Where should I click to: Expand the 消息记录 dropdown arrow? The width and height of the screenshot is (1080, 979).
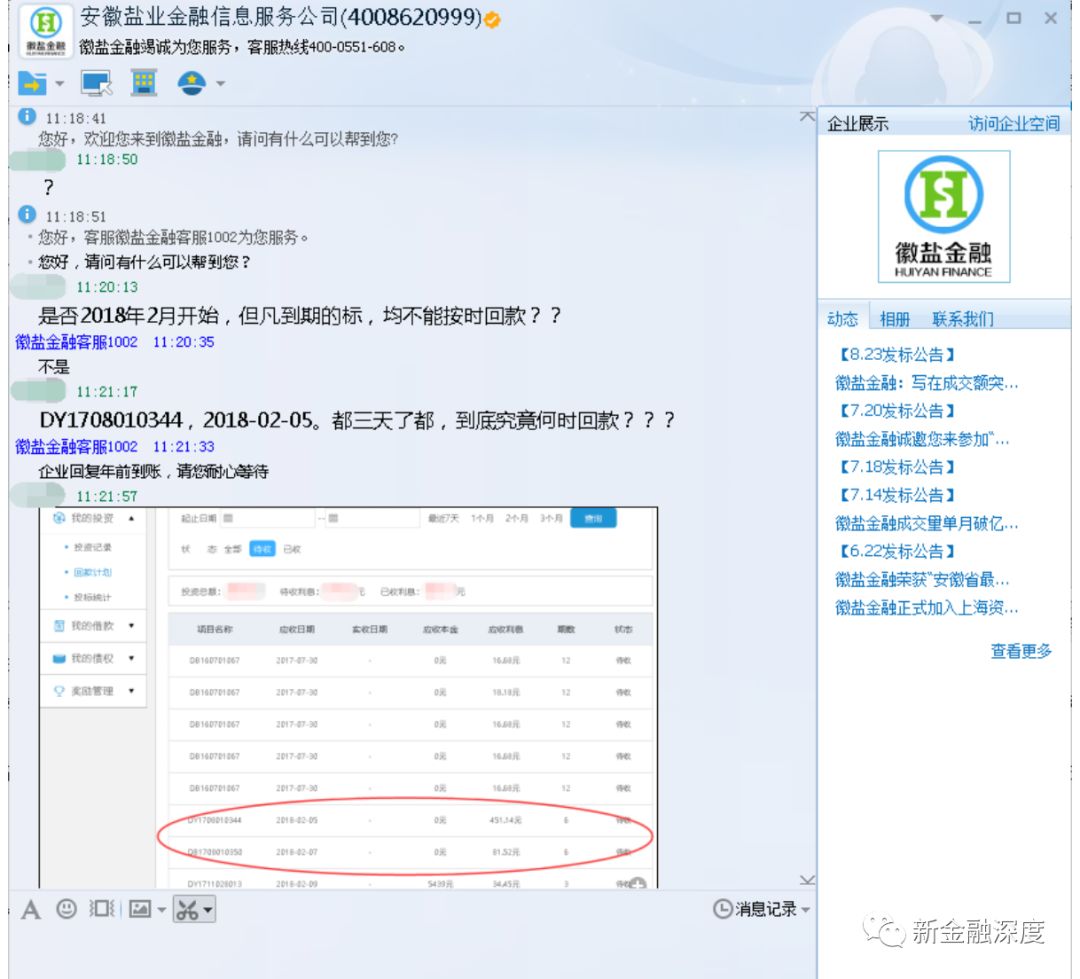tap(805, 910)
